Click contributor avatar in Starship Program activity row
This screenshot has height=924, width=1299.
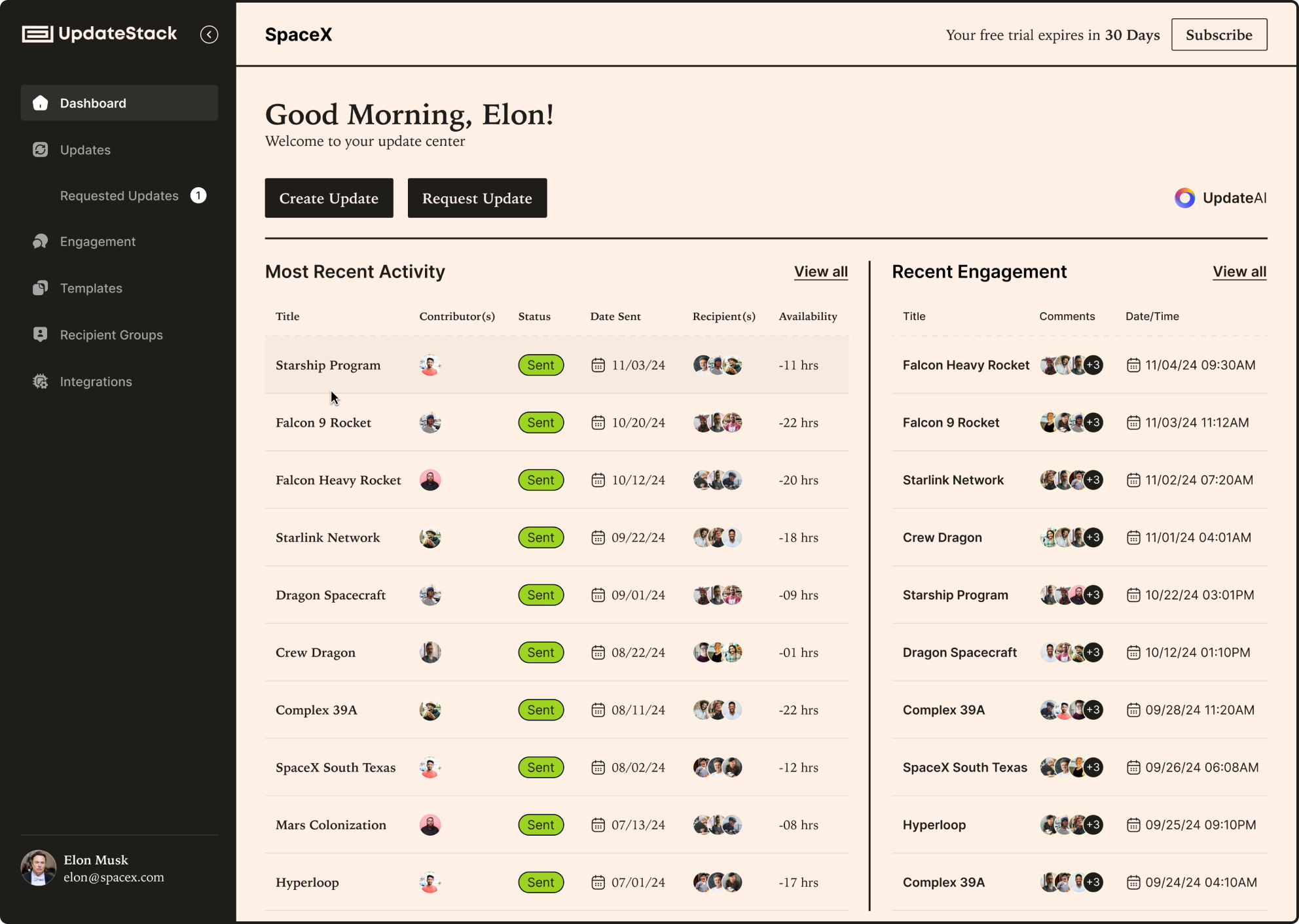pos(430,365)
